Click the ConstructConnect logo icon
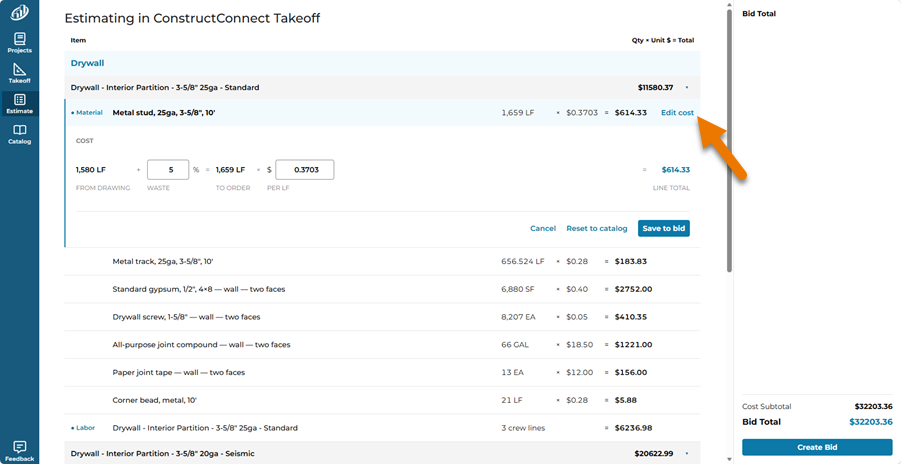 [x=20, y=12]
